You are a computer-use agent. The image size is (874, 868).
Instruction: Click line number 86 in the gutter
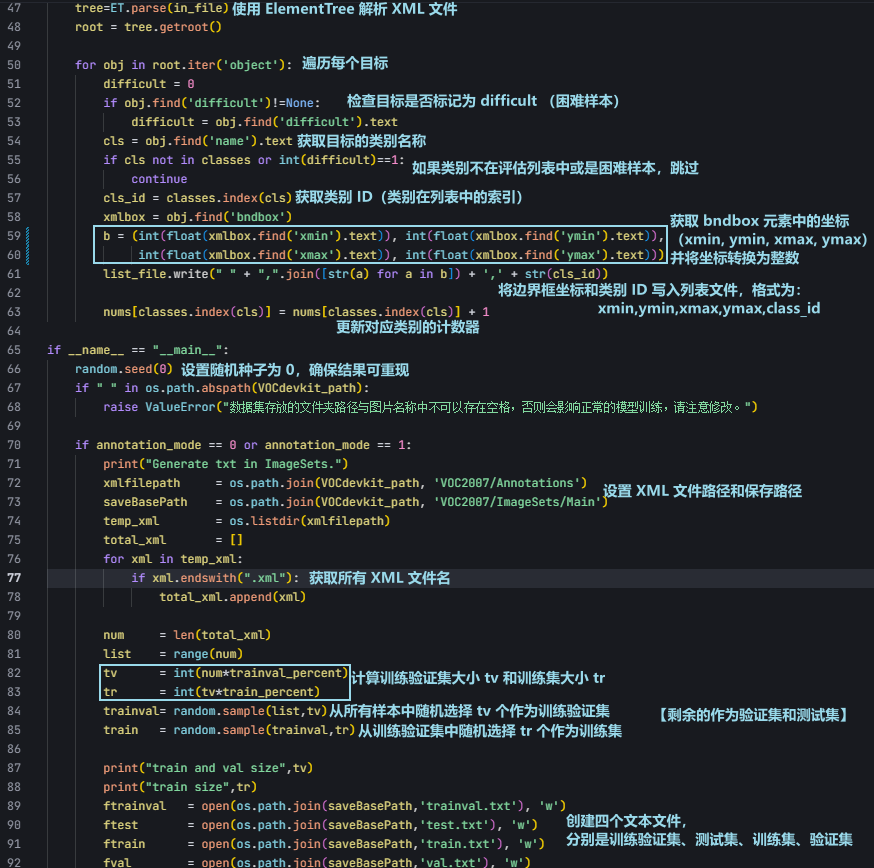(x=14, y=748)
